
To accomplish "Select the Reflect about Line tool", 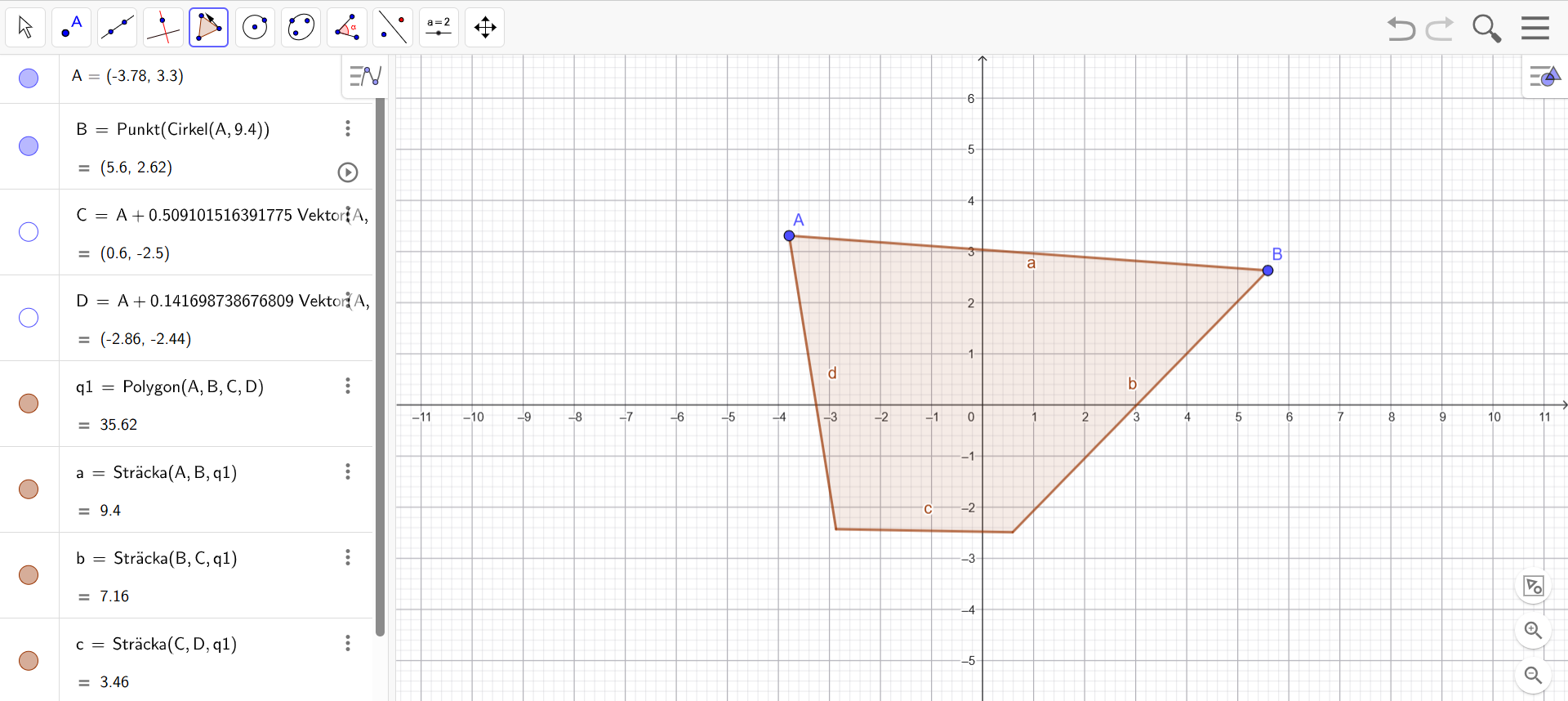I will pos(393,28).
